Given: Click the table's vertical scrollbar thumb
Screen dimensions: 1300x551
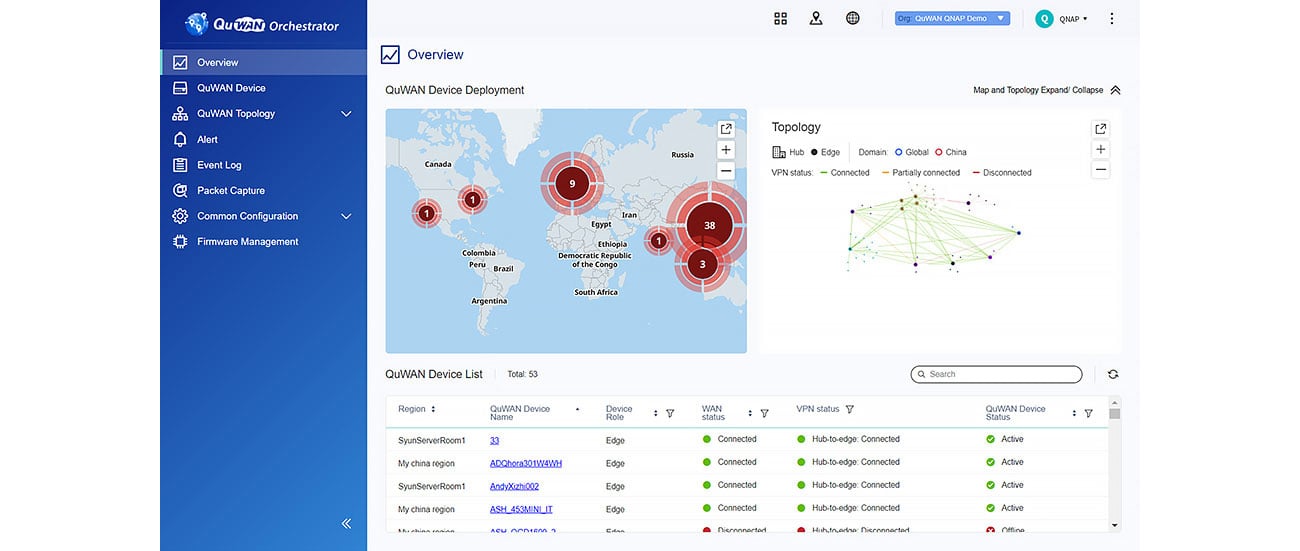Looking at the screenshot, I should pos(1114,413).
